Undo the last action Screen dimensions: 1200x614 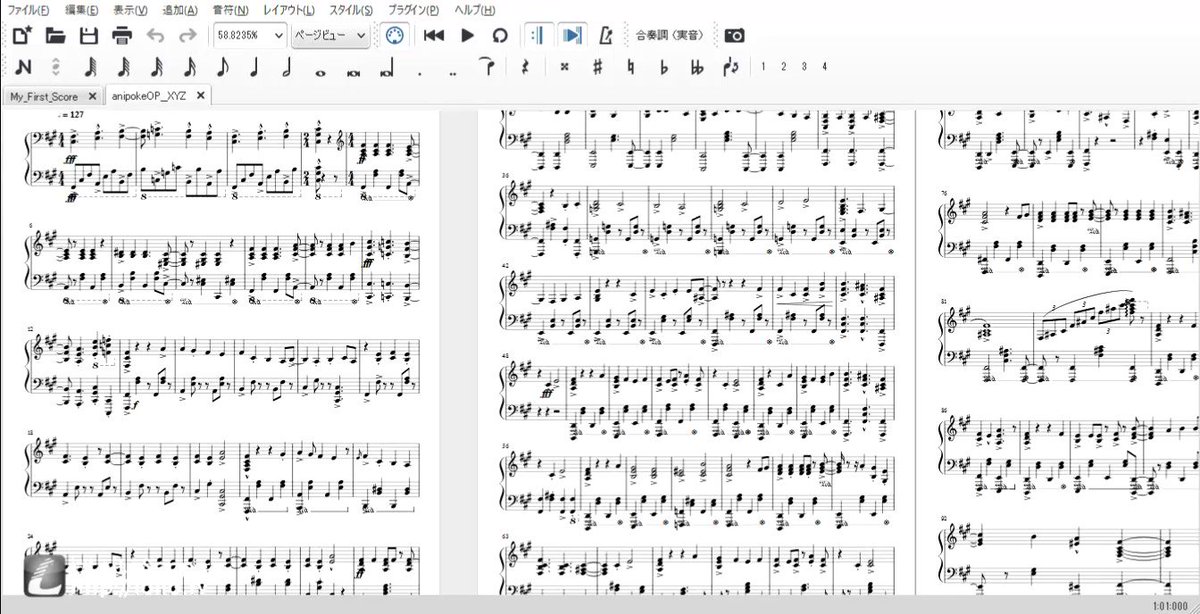pos(155,36)
